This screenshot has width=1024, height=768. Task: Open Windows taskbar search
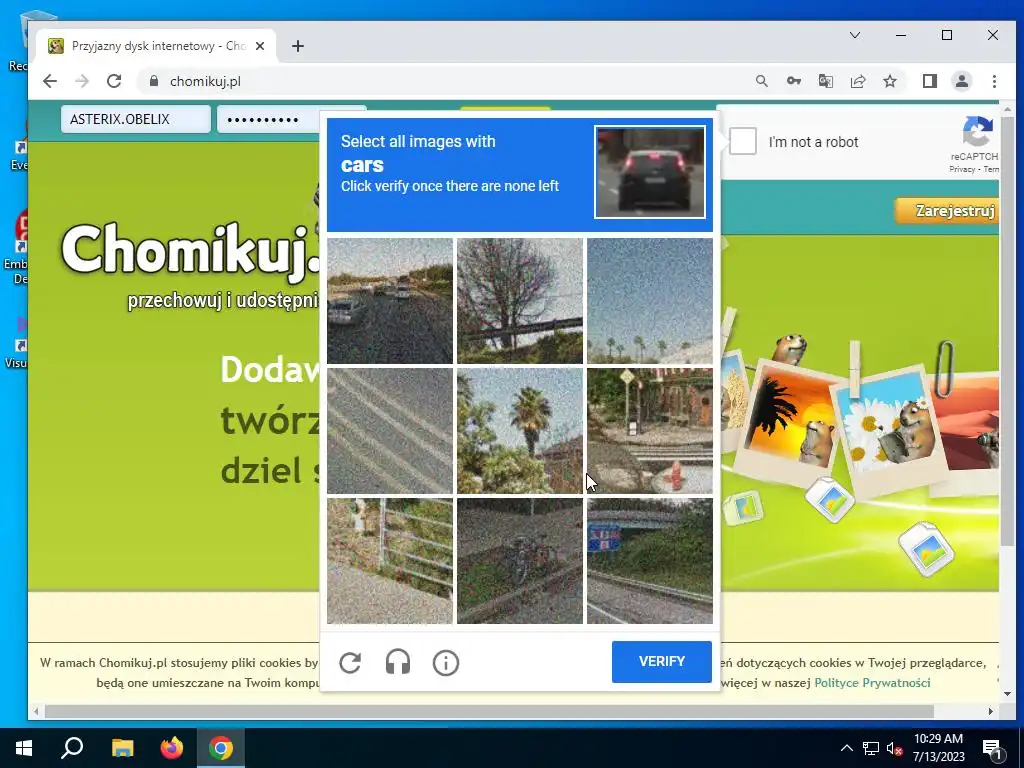click(72, 748)
